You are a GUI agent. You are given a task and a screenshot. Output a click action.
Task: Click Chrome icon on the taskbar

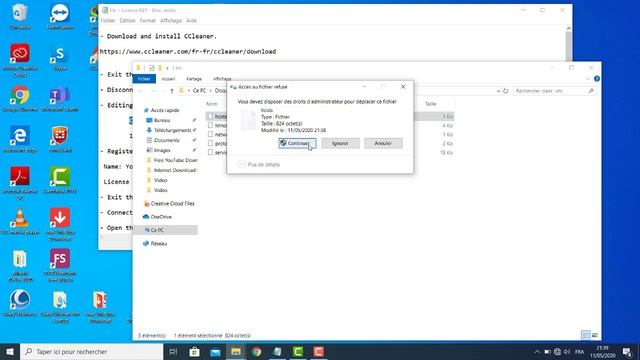[256, 351]
